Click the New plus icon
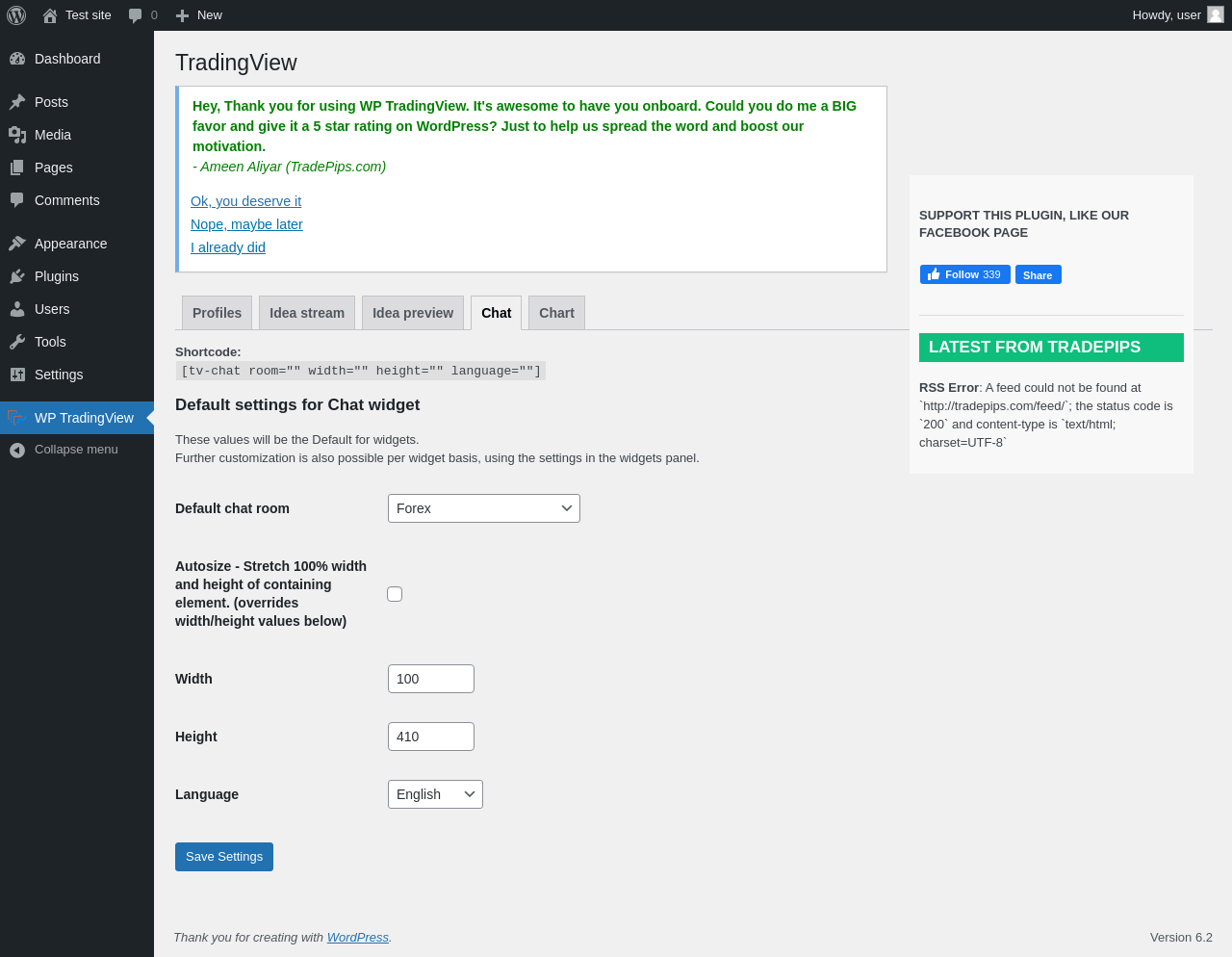The height and width of the screenshot is (957, 1232). (x=182, y=15)
